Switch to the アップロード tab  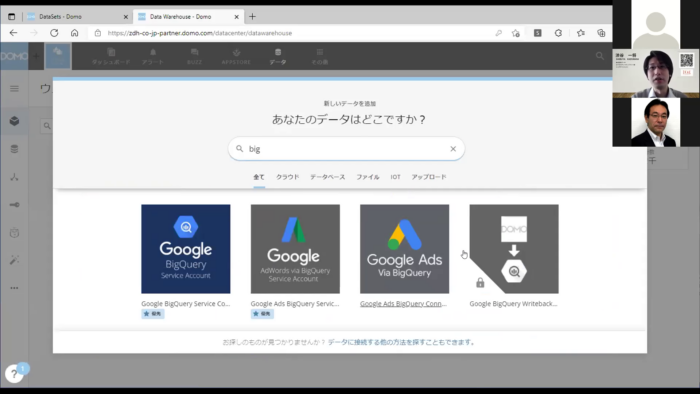click(429, 177)
